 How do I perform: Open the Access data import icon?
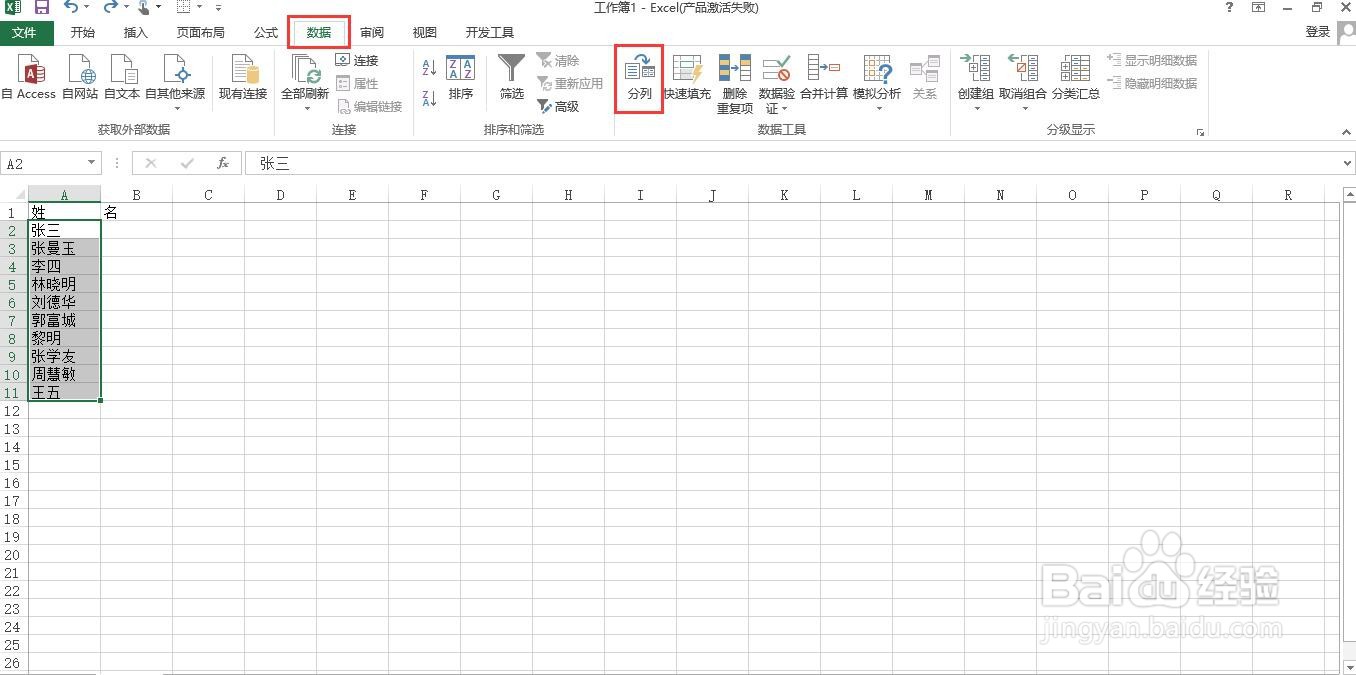pyautogui.click(x=30, y=80)
